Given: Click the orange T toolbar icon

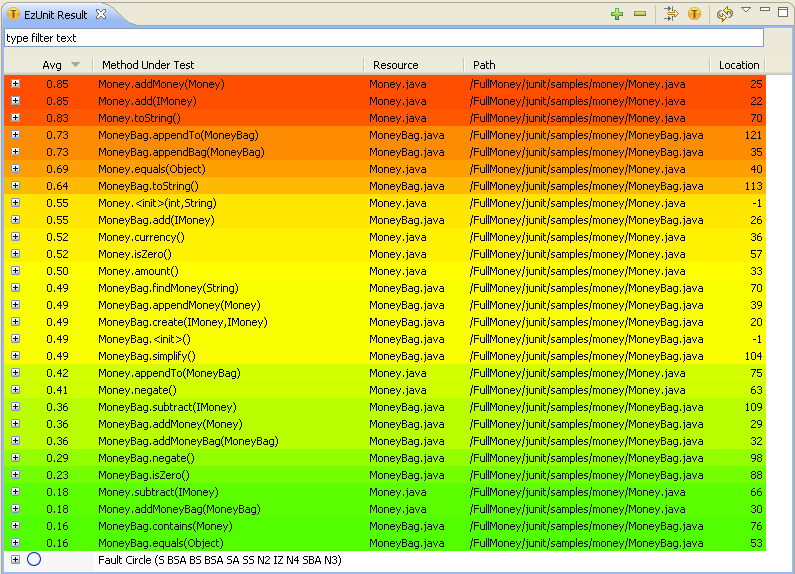Looking at the screenshot, I should click(x=694, y=14).
